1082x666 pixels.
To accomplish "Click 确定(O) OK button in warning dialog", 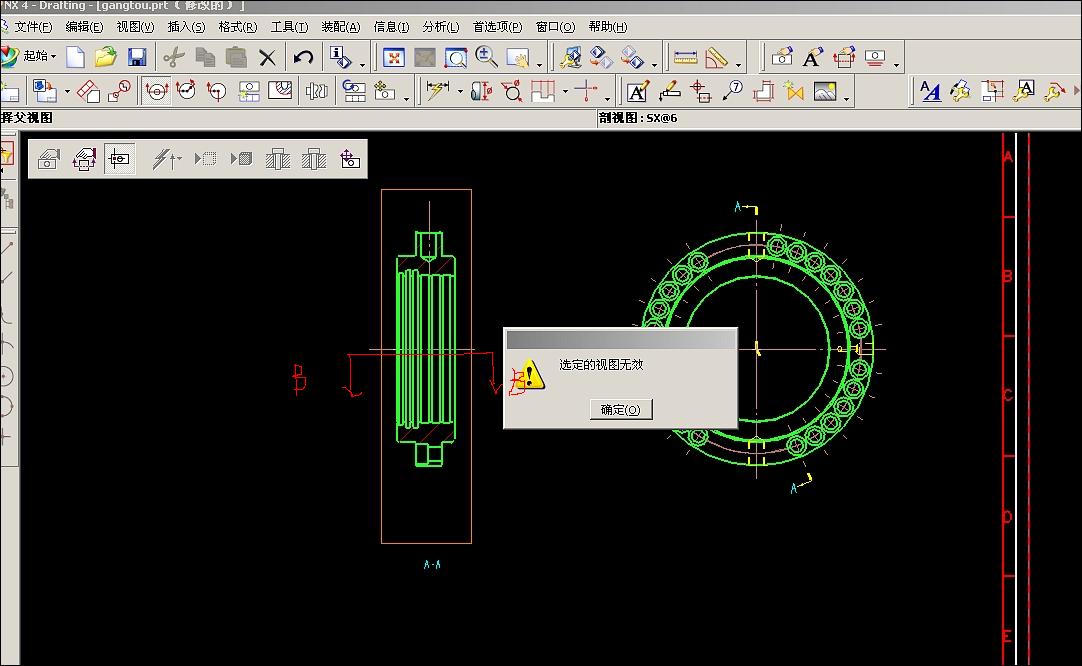I will click(x=621, y=409).
